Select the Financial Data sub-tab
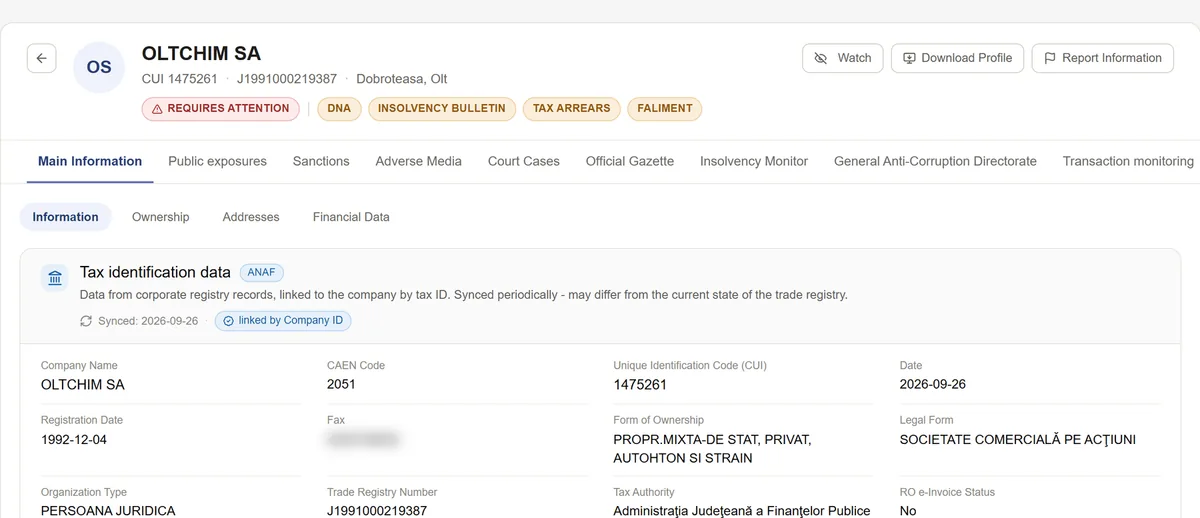This screenshot has width=1200, height=518. (351, 217)
